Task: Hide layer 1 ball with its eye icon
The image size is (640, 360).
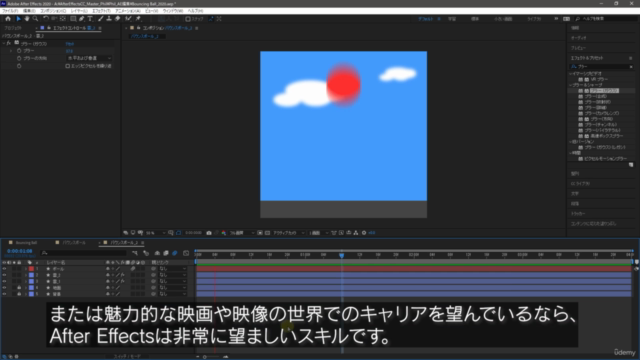Action: (4, 269)
